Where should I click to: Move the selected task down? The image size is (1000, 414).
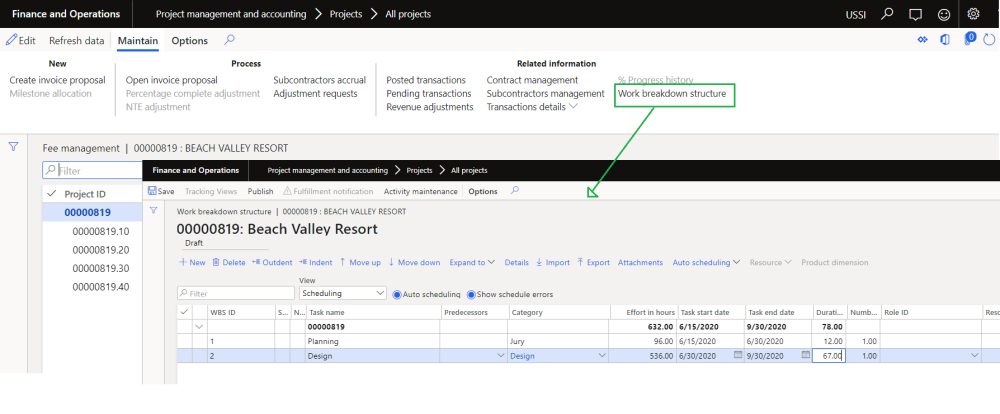click(x=414, y=262)
